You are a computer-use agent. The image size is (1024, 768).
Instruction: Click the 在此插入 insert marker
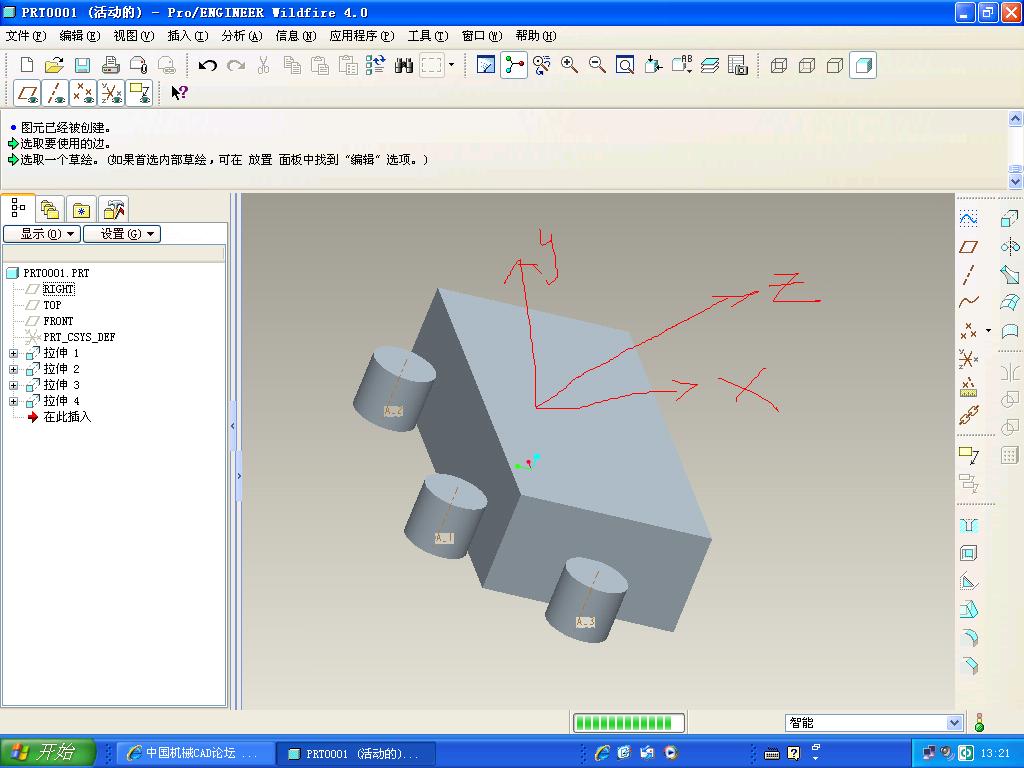click(67, 417)
